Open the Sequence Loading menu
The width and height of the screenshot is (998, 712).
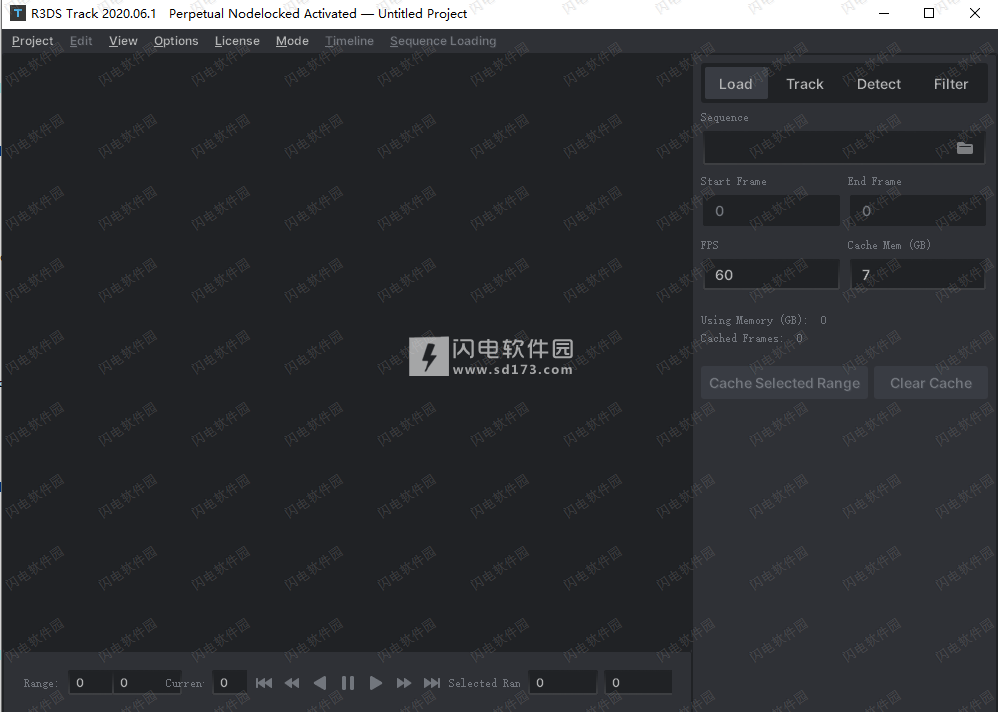pos(443,41)
